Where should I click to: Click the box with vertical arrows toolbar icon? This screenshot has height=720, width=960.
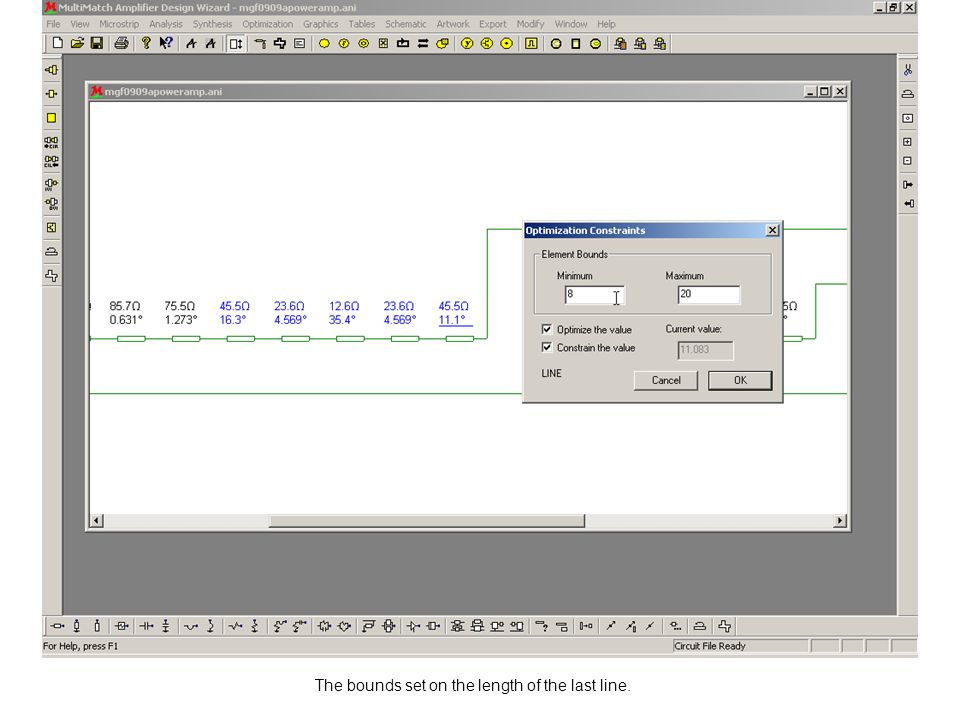click(236, 43)
